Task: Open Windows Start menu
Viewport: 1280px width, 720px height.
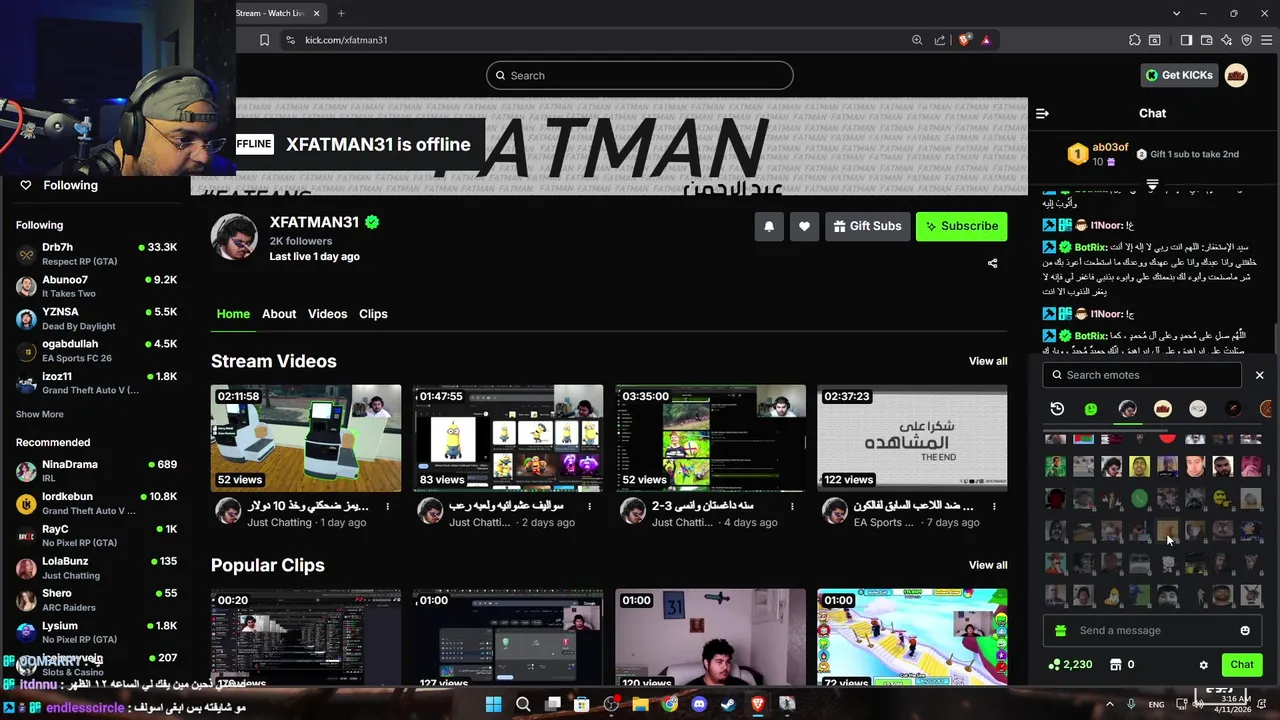Action: point(493,704)
